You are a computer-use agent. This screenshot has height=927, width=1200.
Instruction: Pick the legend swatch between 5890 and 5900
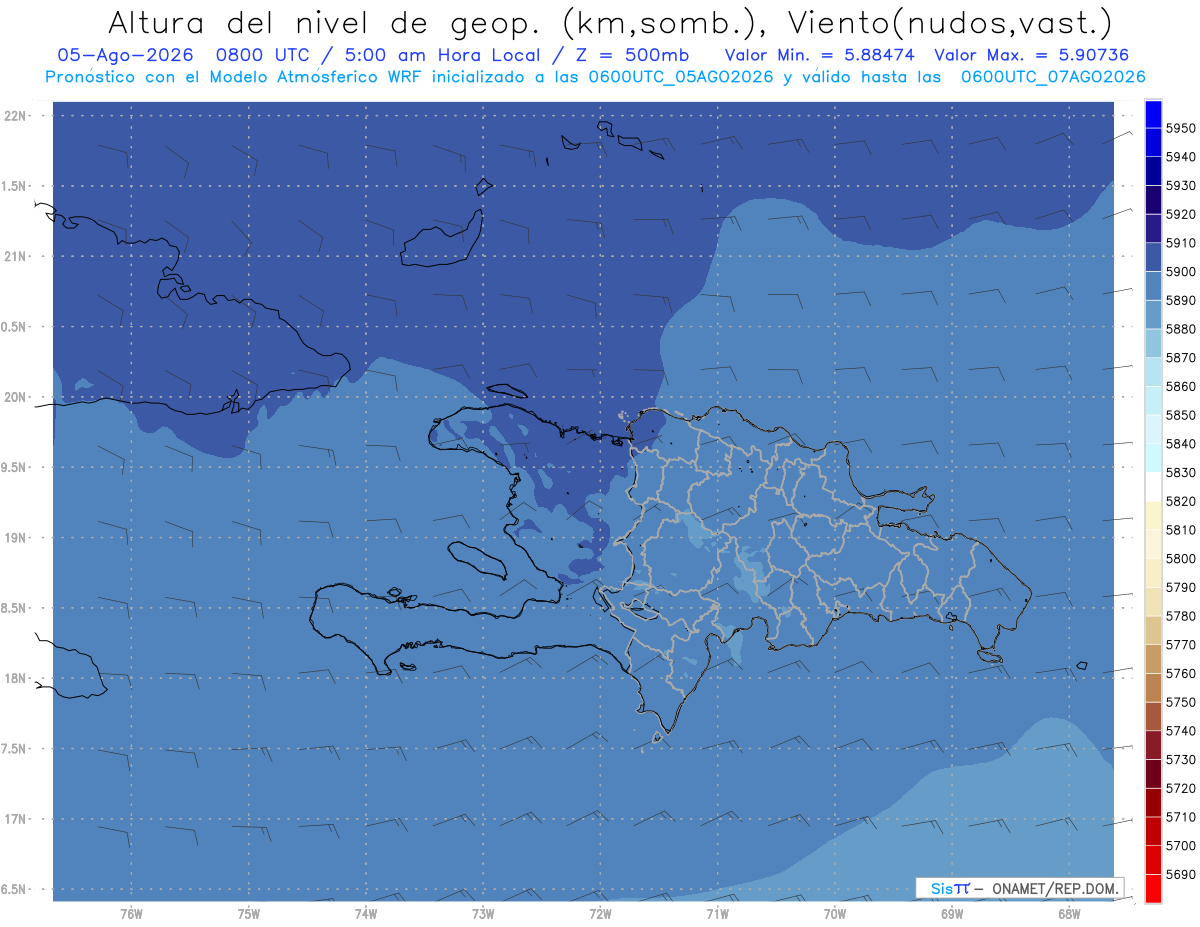1153,286
